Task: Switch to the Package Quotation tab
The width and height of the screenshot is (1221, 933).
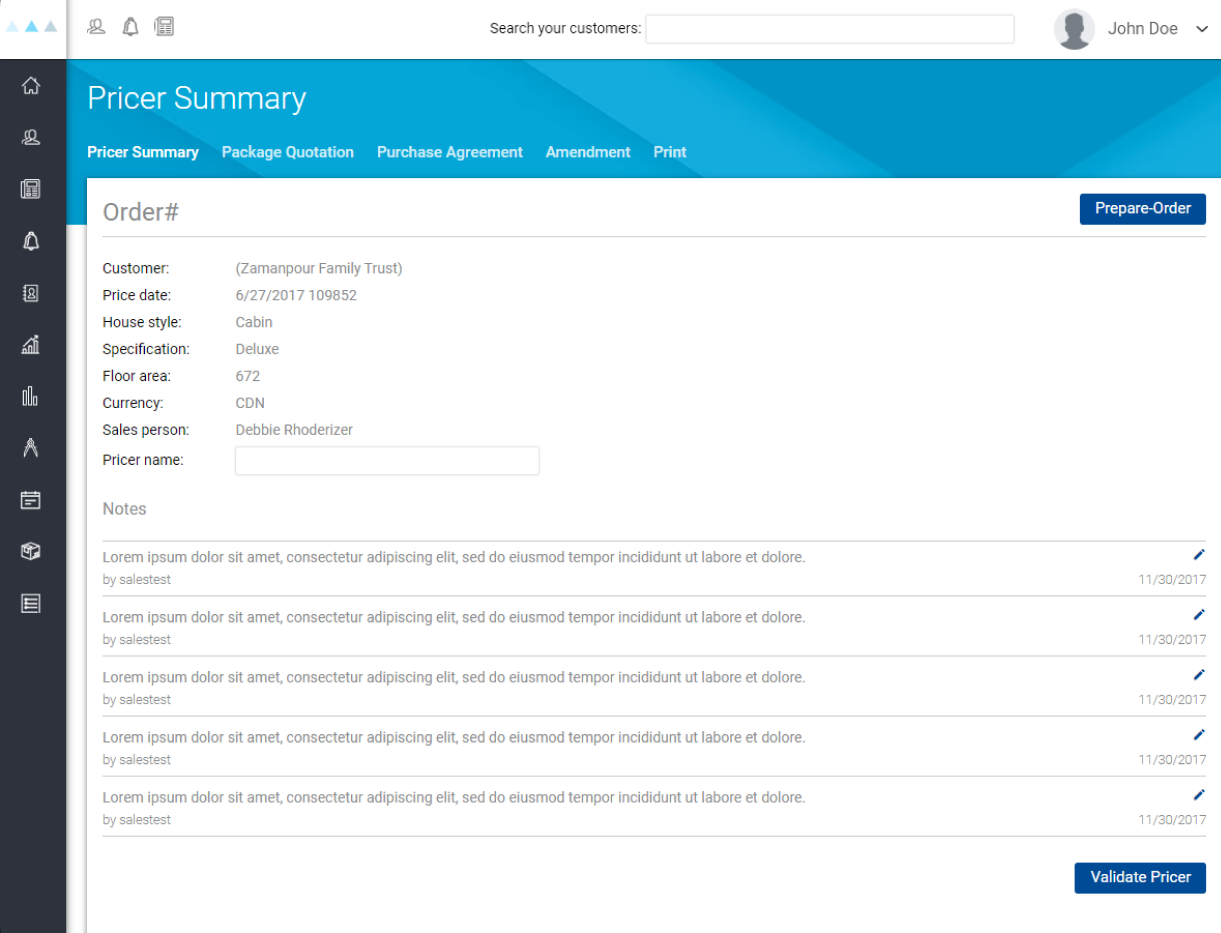Action: pyautogui.click(x=288, y=152)
